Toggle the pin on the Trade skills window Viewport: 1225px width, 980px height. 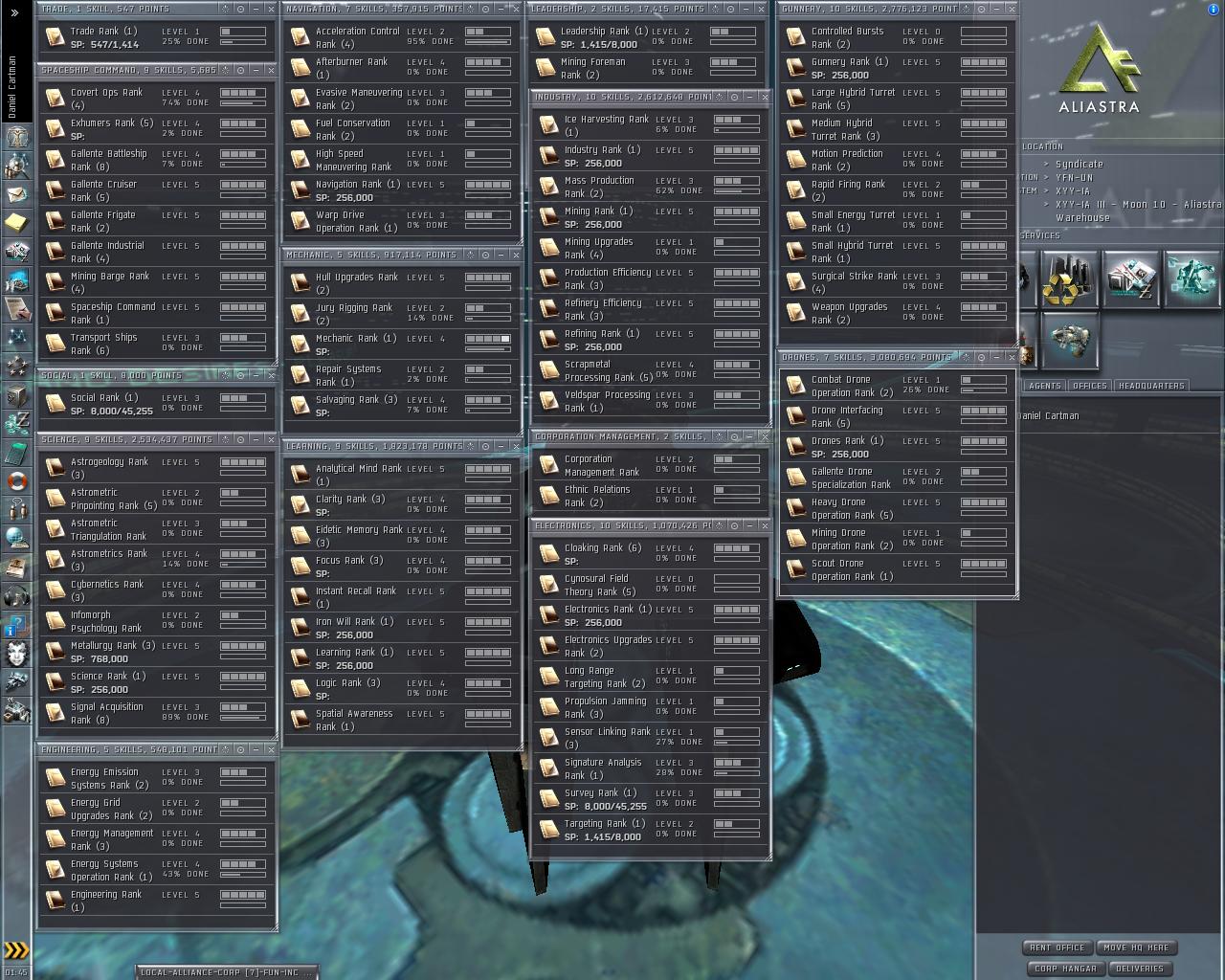[225, 9]
